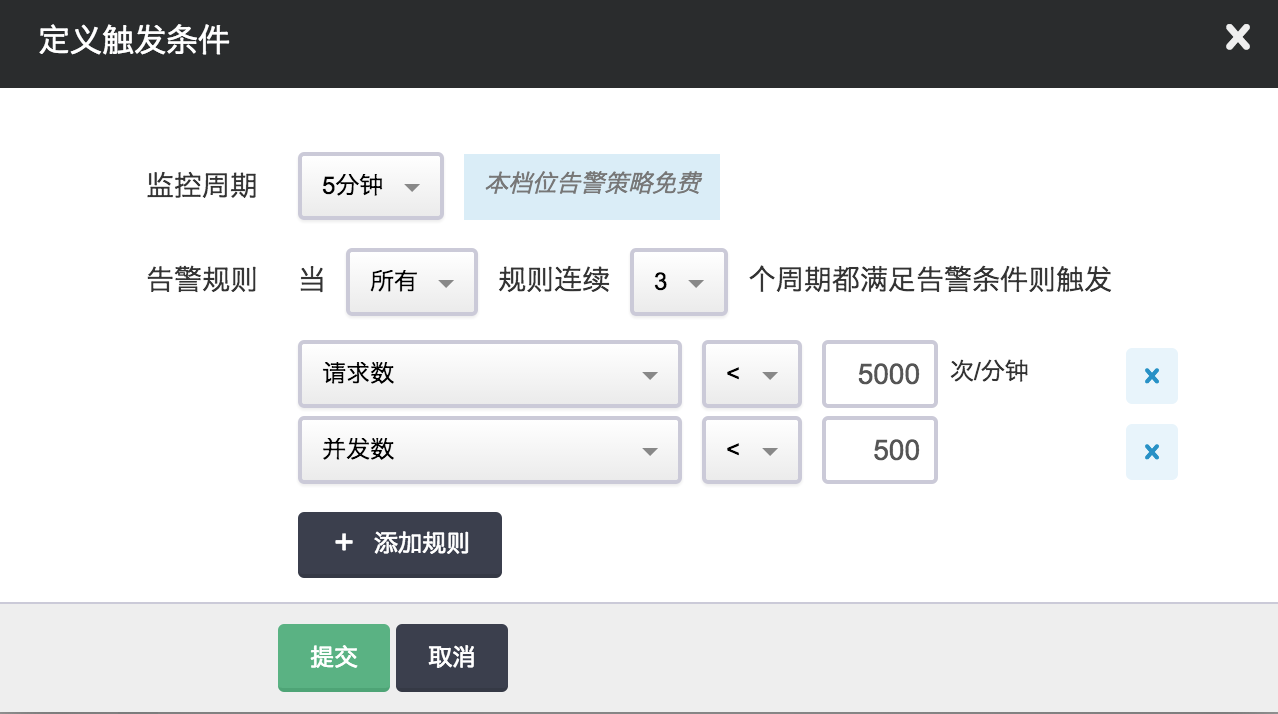Cancel with the 取消 button
Viewport: 1278px width, 714px height.
[451, 657]
